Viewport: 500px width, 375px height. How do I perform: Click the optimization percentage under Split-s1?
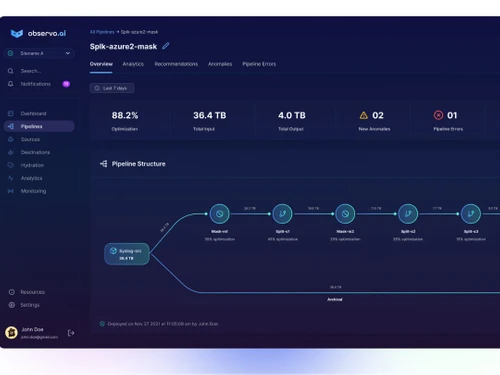tap(283, 239)
